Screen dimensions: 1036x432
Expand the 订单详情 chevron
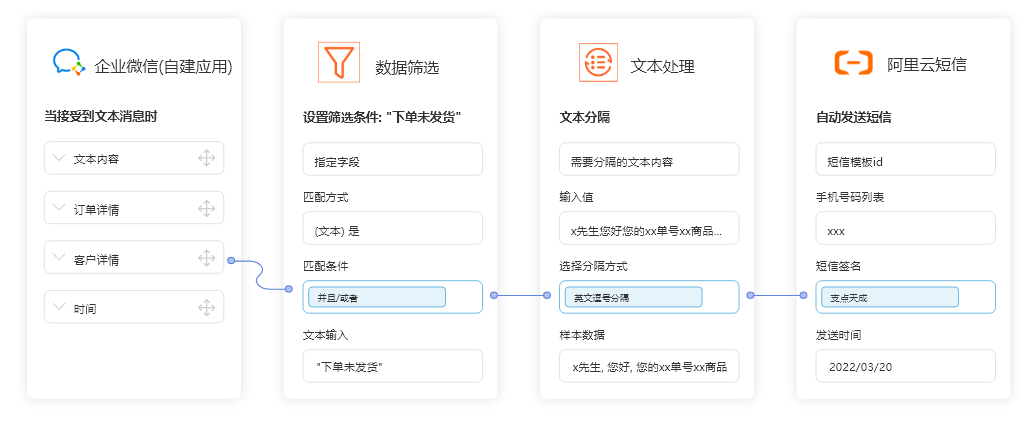(58, 208)
